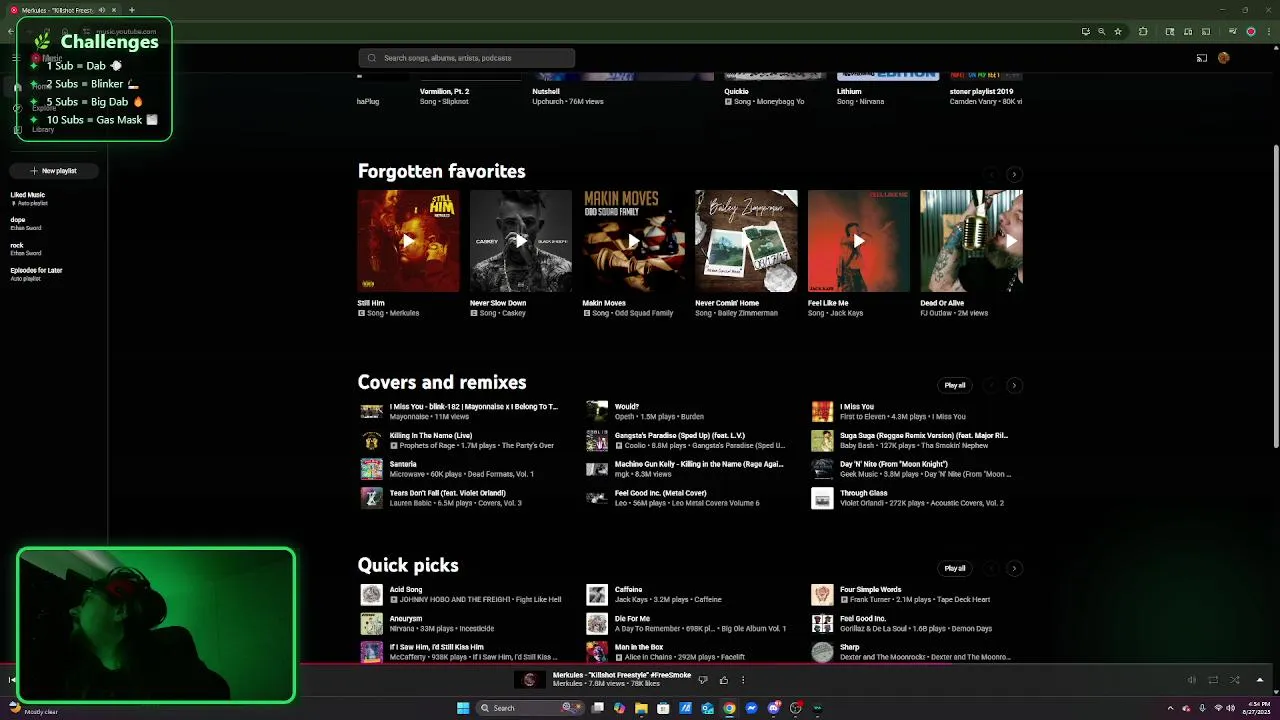Open a new browser tab
This screenshot has height=720, width=1280.
[x=131, y=10]
